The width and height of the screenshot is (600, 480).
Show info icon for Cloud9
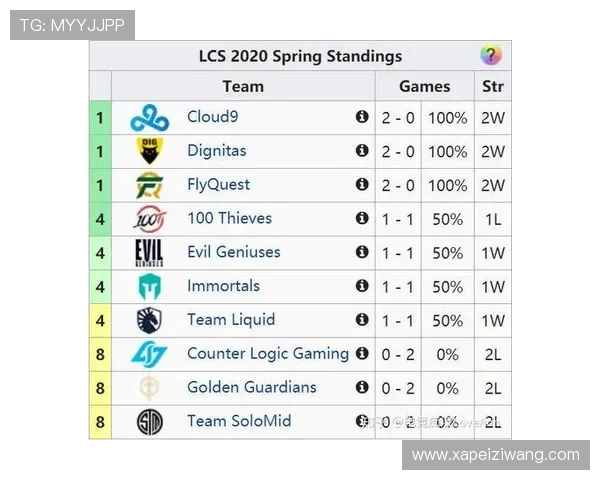[x=362, y=117]
